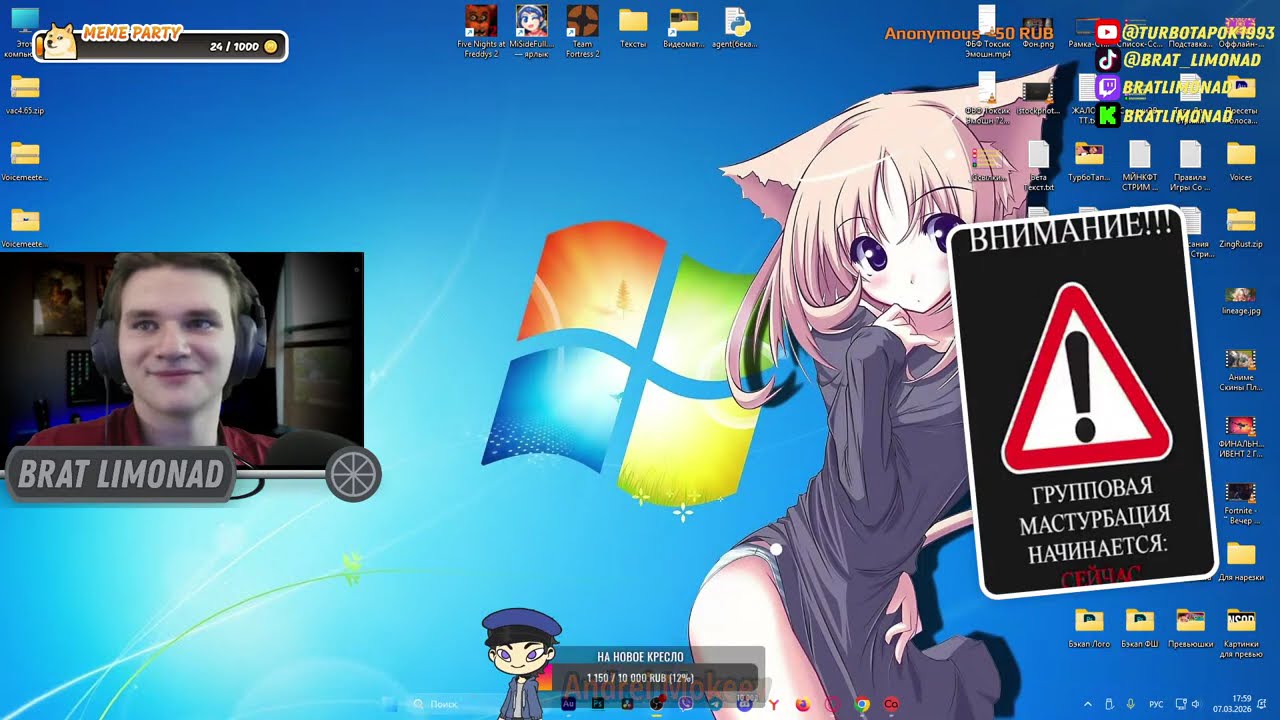The image size is (1280, 720).
Task: Click the microphone tray icon
Action: point(1130,704)
